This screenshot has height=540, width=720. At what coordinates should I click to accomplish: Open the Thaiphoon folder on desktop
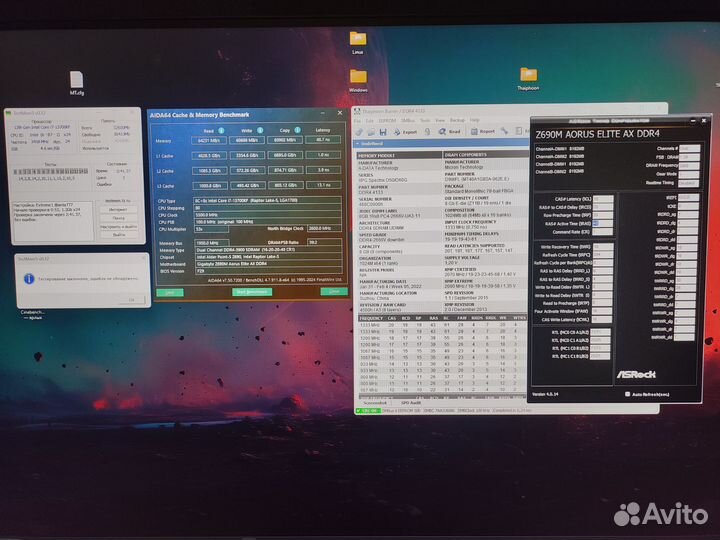point(528,79)
